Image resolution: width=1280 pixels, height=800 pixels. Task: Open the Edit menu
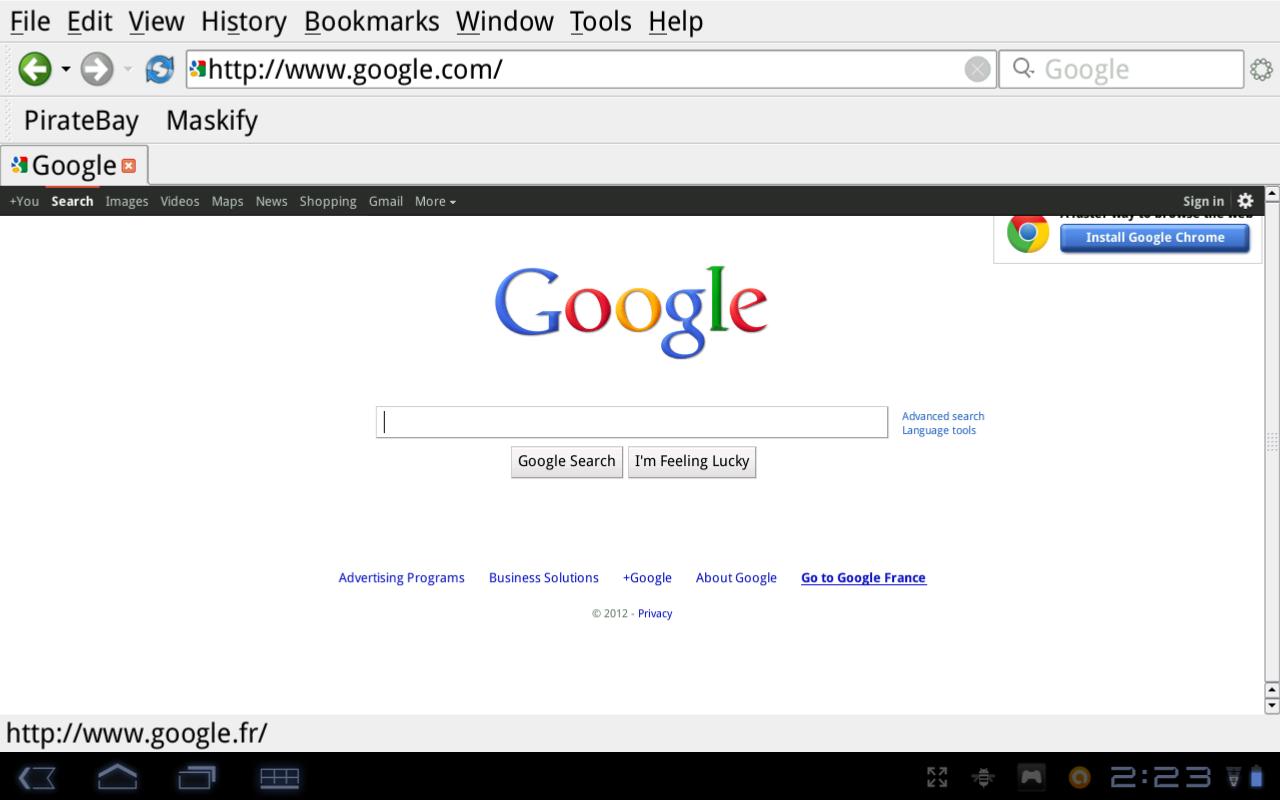pos(90,21)
